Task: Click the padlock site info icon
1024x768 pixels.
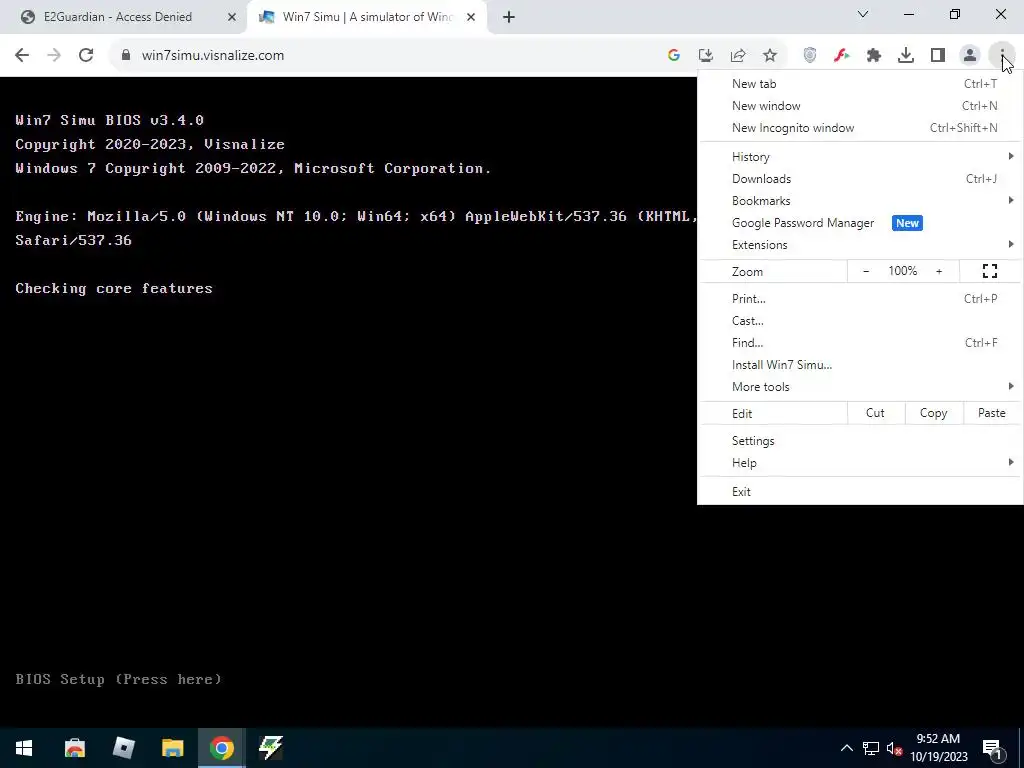Action: pyautogui.click(x=126, y=55)
